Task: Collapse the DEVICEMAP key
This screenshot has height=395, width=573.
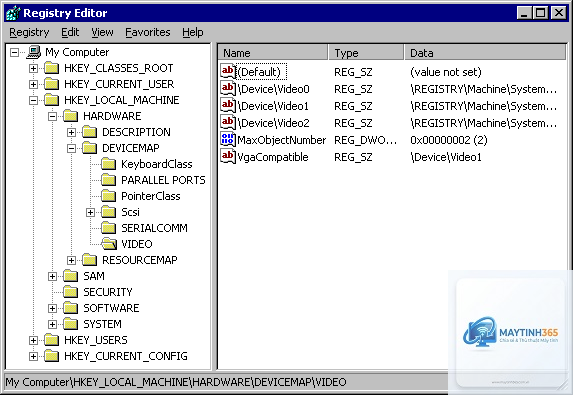Action: [x=71, y=148]
